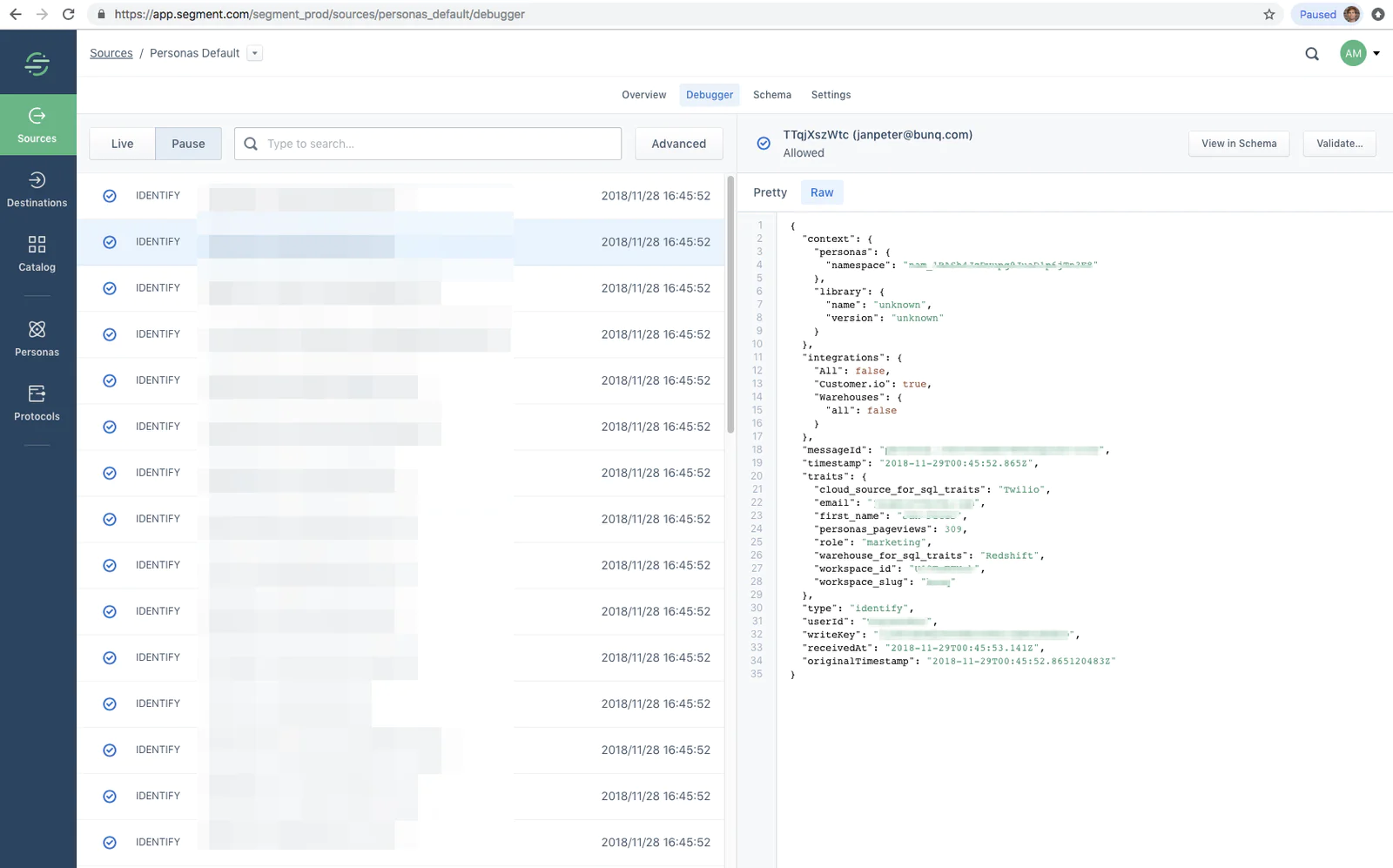Open the Settings tab
This screenshot has width=1393, height=868.
[831, 94]
